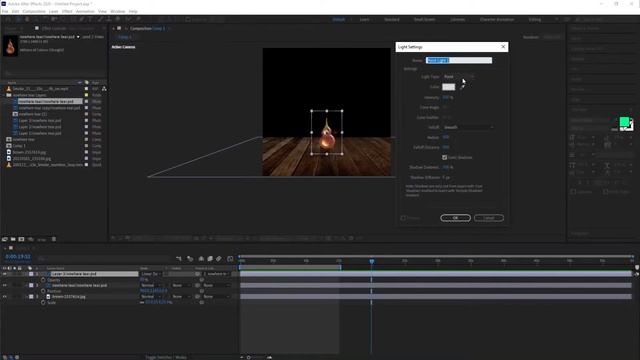Viewport: 640px width, 360px height.
Task: Open layer 2 Normal blending mode dropdown
Action: [x=151, y=285]
